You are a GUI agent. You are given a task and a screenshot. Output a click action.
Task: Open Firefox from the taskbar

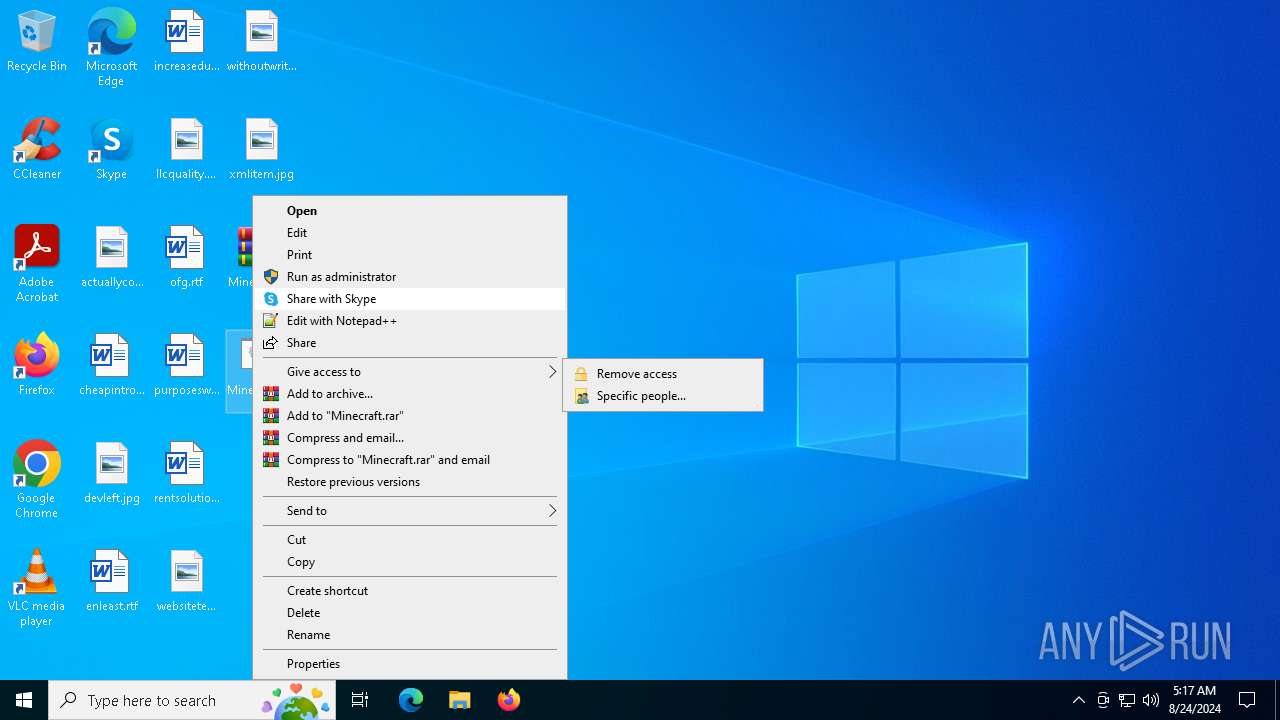pyautogui.click(x=508, y=700)
